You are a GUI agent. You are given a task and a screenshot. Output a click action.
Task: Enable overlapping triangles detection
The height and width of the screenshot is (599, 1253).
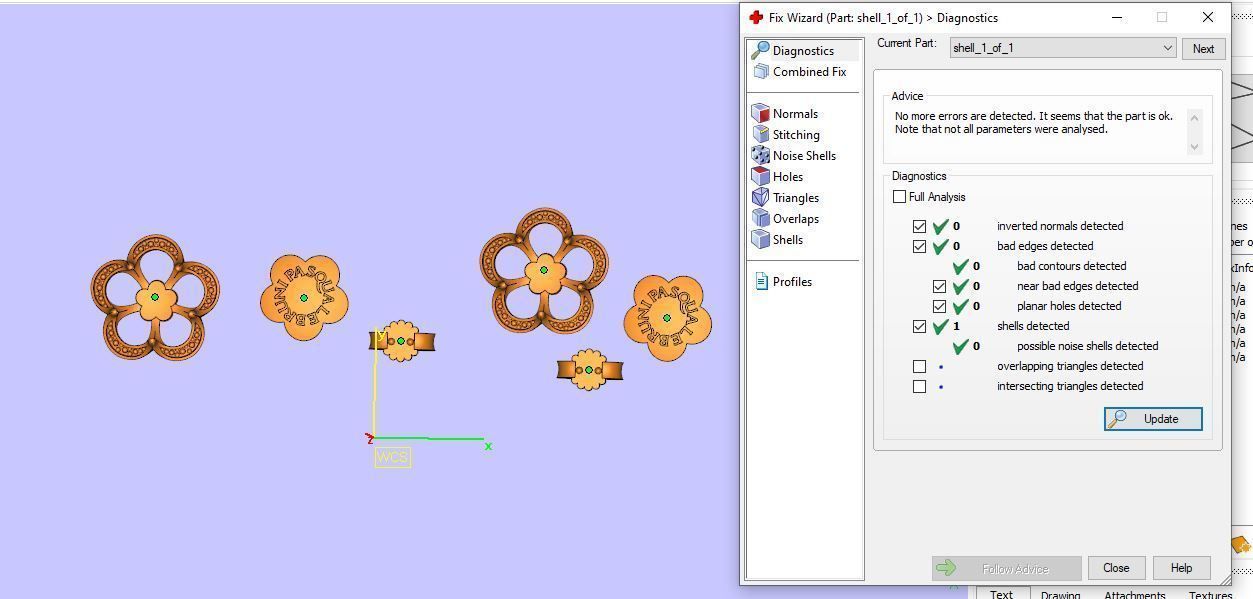[x=919, y=366]
